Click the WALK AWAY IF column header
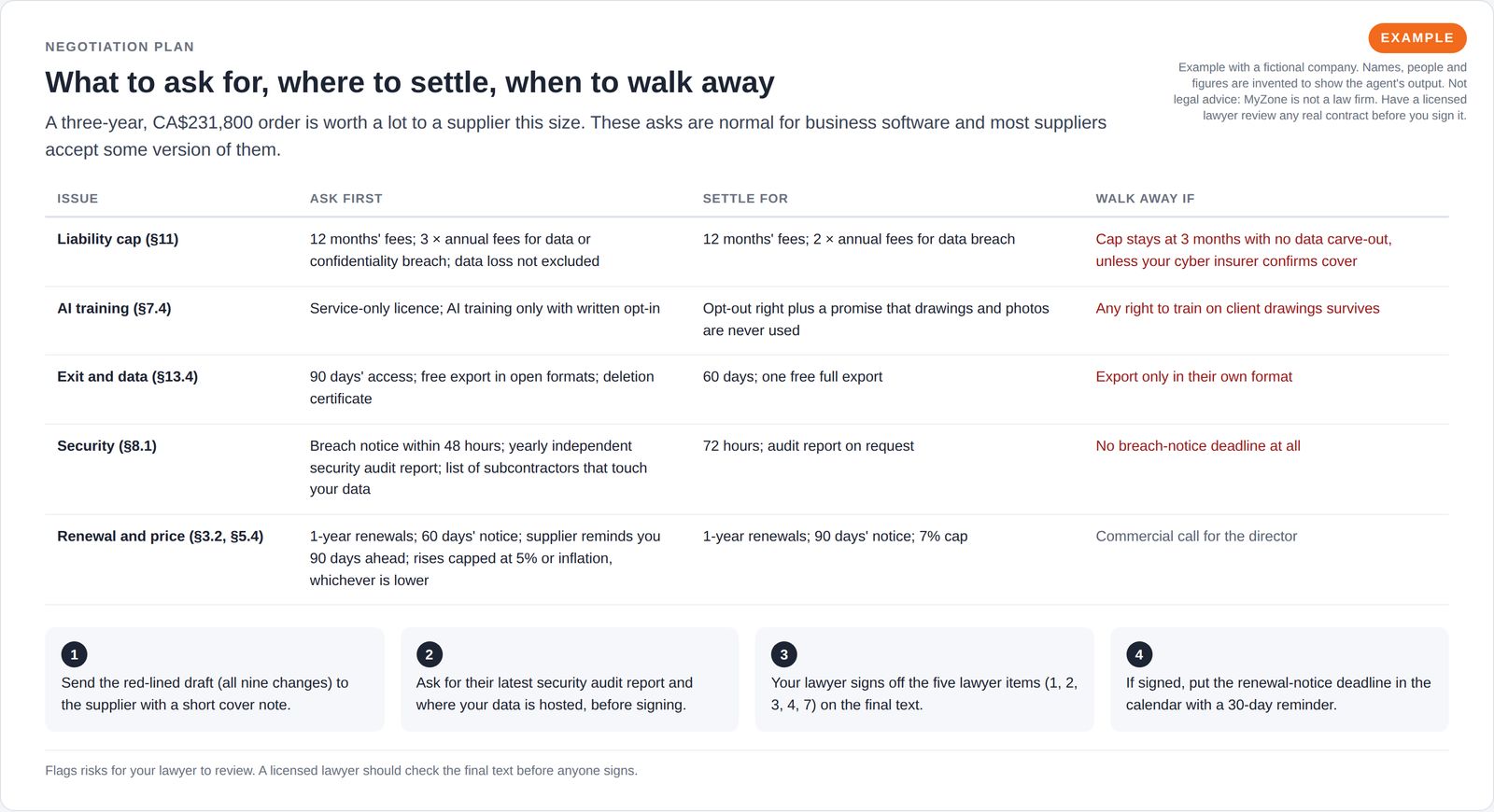 (1145, 199)
